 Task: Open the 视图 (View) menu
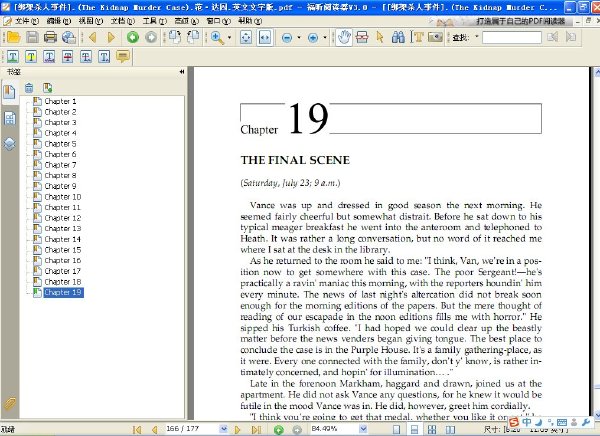pos(91,21)
